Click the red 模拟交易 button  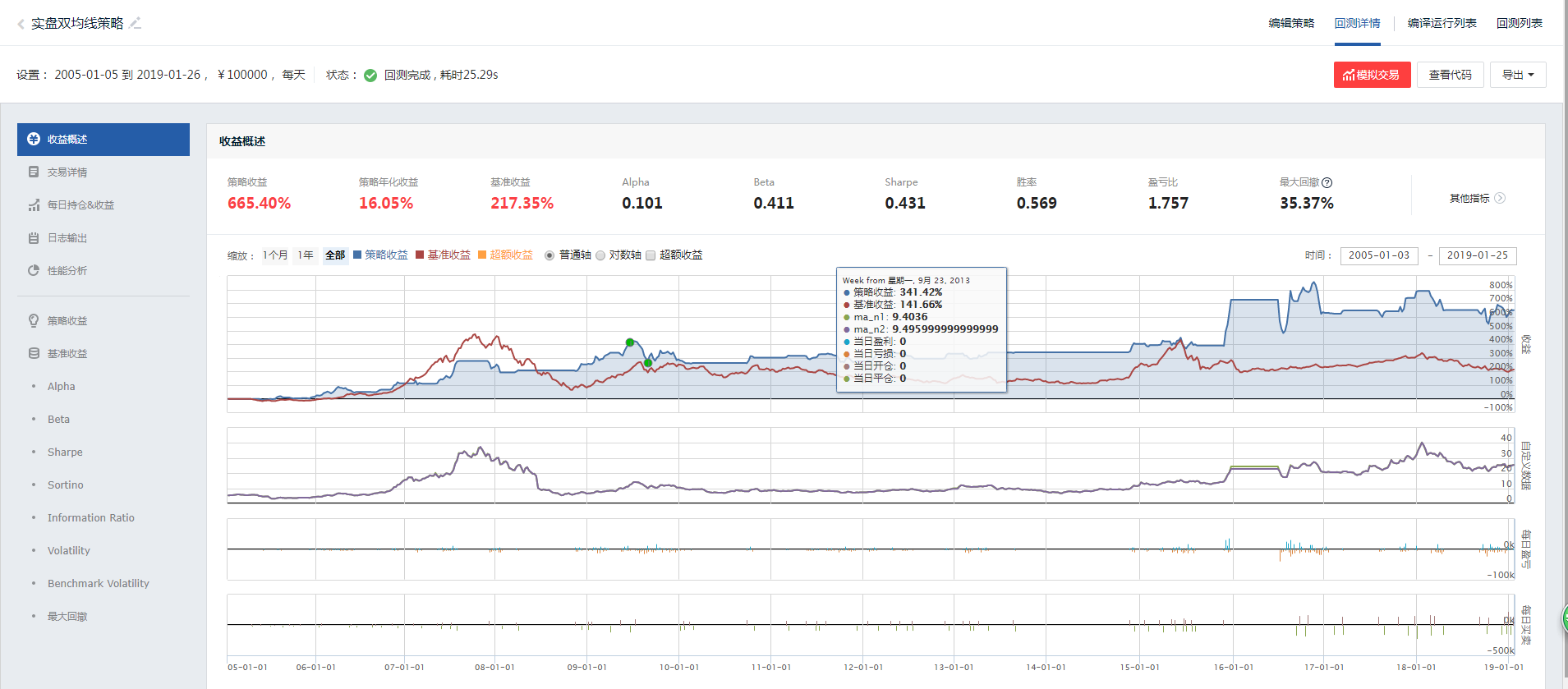coord(1372,75)
